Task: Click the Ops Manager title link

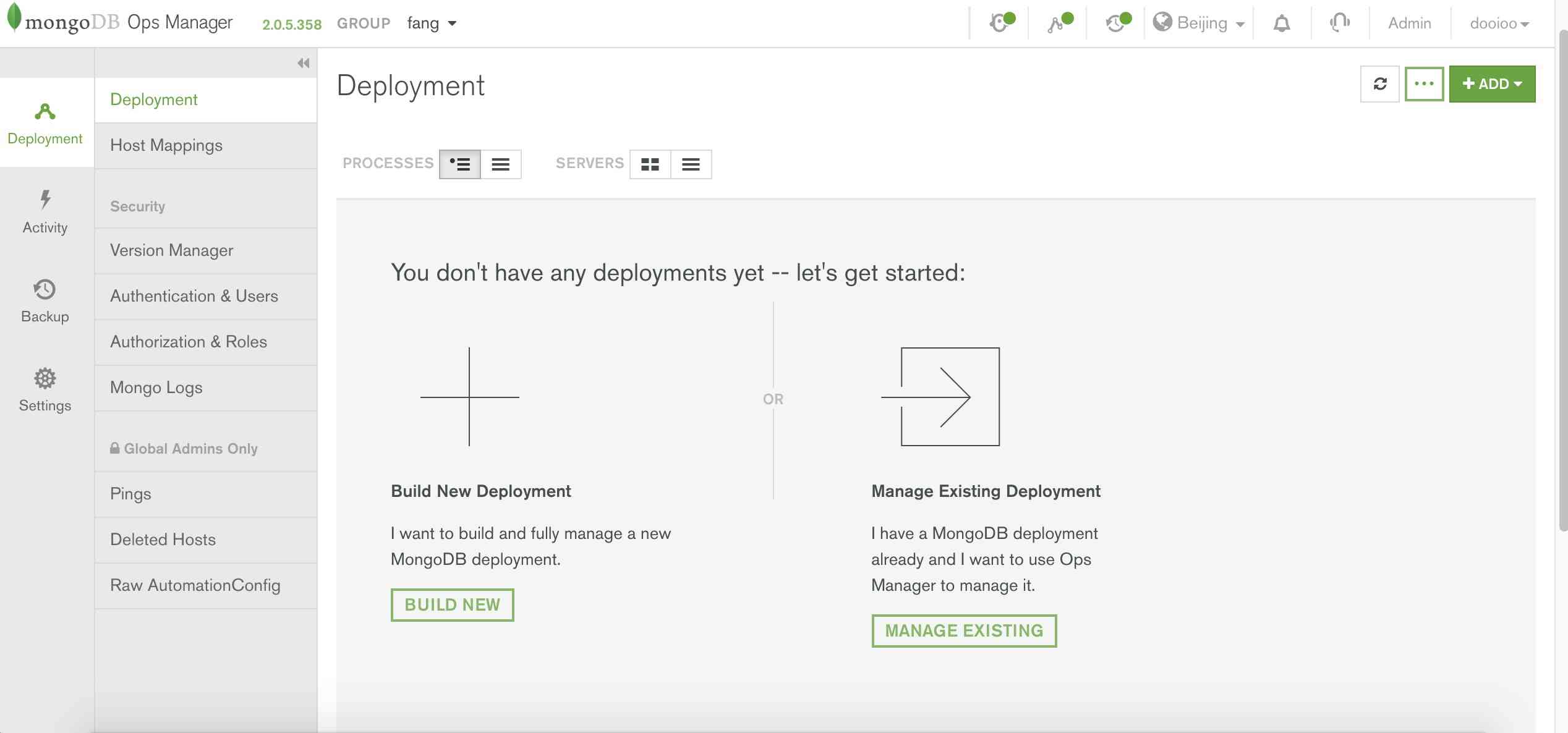Action: 180,22
